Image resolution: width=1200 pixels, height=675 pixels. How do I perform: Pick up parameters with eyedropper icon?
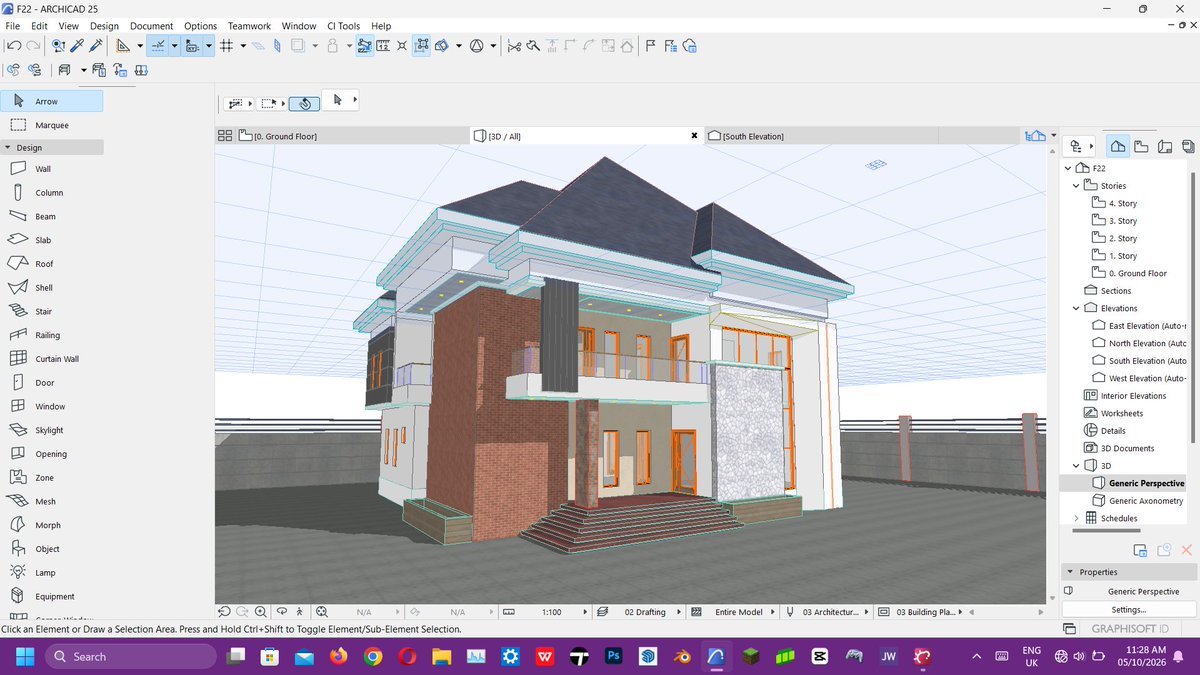click(x=77, y=45)
